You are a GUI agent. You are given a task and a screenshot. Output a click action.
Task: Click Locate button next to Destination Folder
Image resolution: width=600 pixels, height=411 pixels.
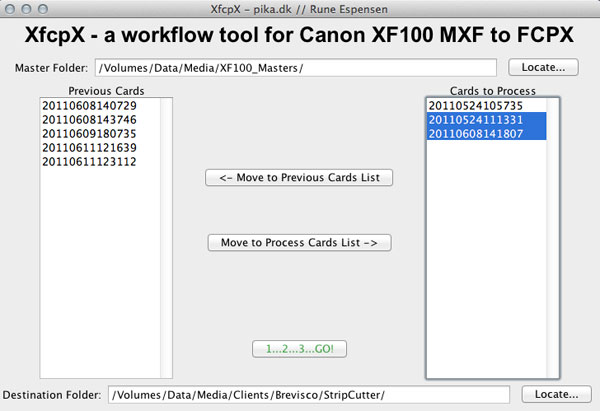click(x=556, y=394)
